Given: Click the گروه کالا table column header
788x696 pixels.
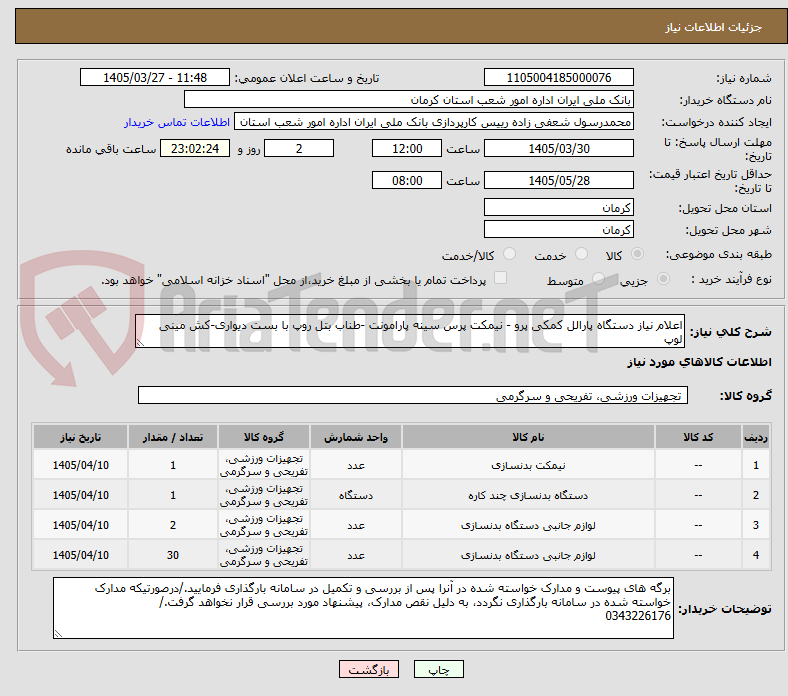Looking at the screenshot, I should [x=264, y=437].
